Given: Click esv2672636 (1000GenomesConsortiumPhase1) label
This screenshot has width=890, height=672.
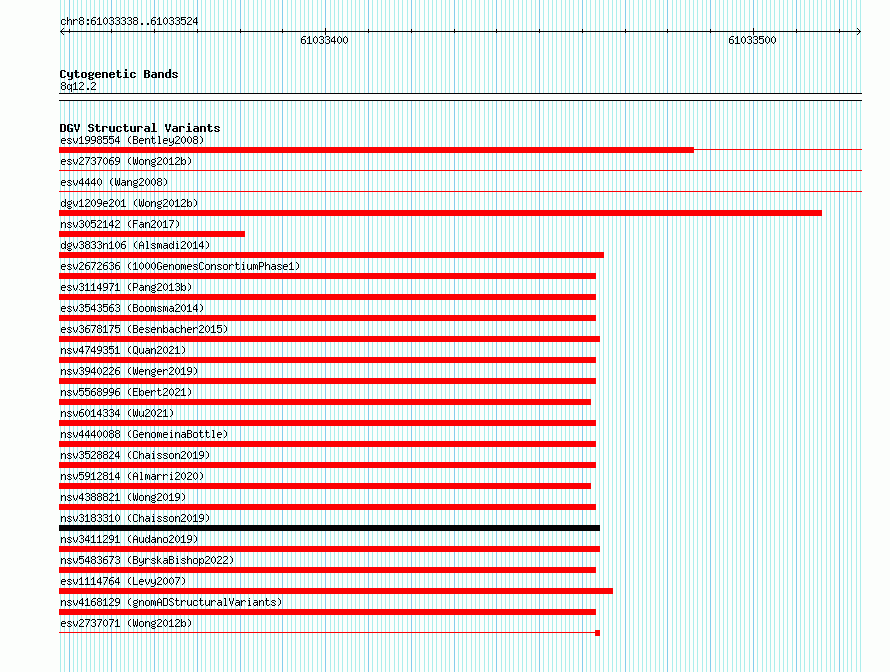Looking at the screenshot, I should pyautogui.click(x=180, y=266).
